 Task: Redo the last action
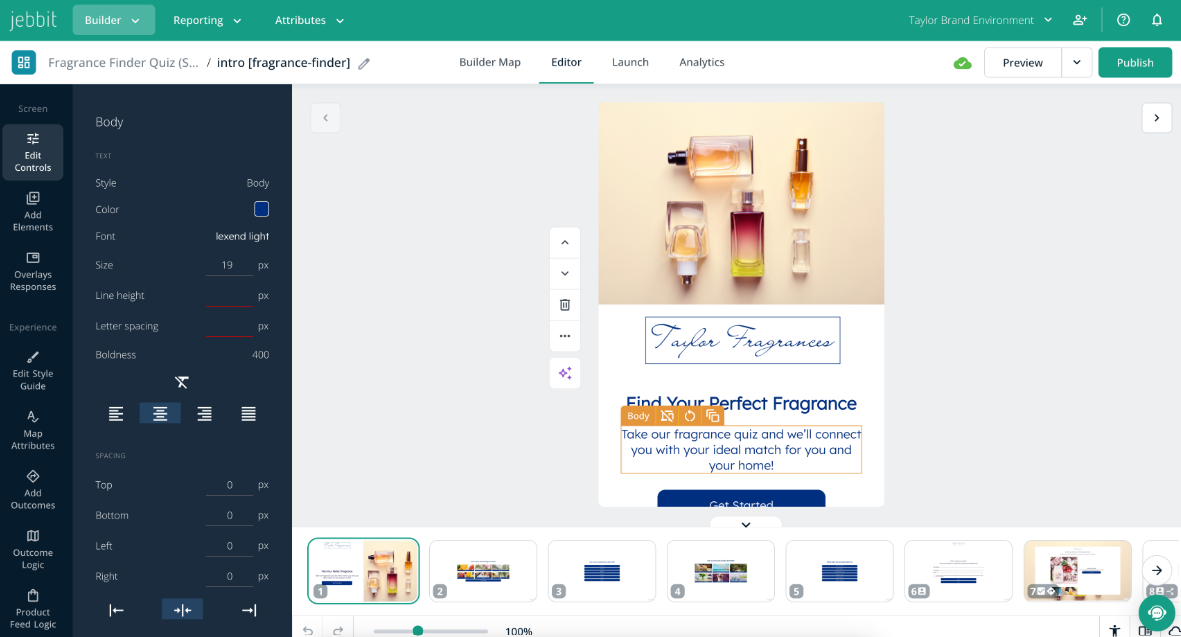338,631
